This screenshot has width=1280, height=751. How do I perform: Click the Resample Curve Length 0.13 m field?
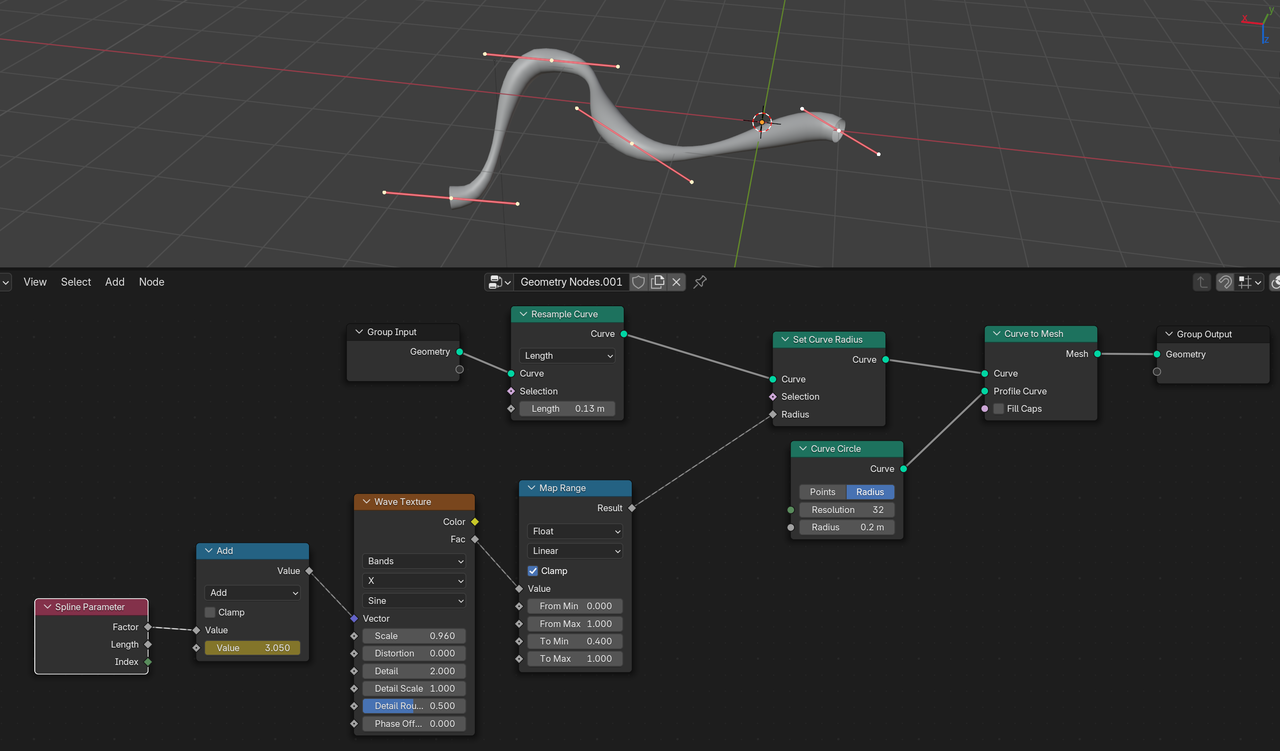[x=567, y=409]
